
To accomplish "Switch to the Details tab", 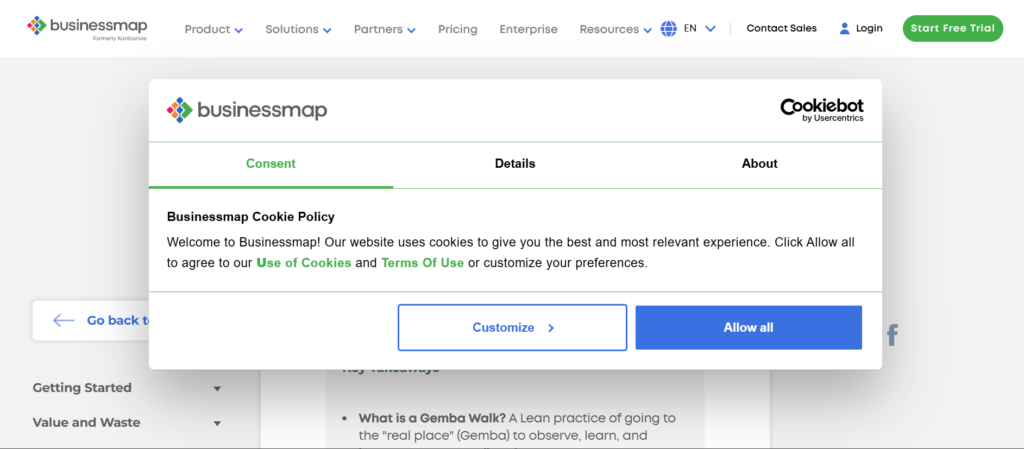I will (x=515, y=164).
